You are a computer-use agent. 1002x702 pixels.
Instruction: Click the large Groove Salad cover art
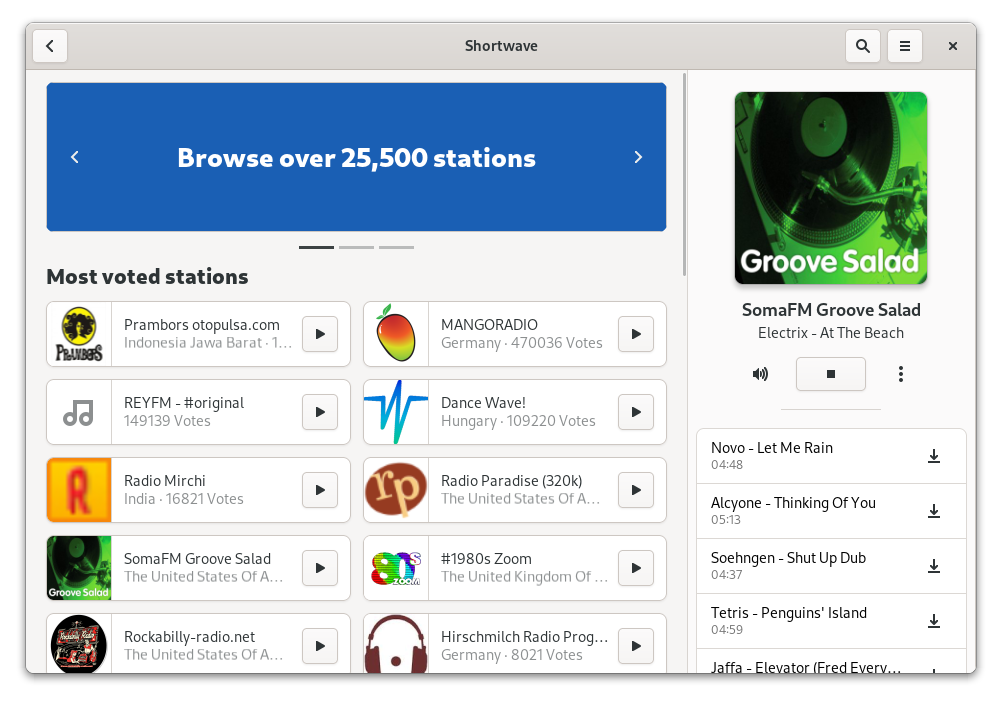tap(831, 188)
